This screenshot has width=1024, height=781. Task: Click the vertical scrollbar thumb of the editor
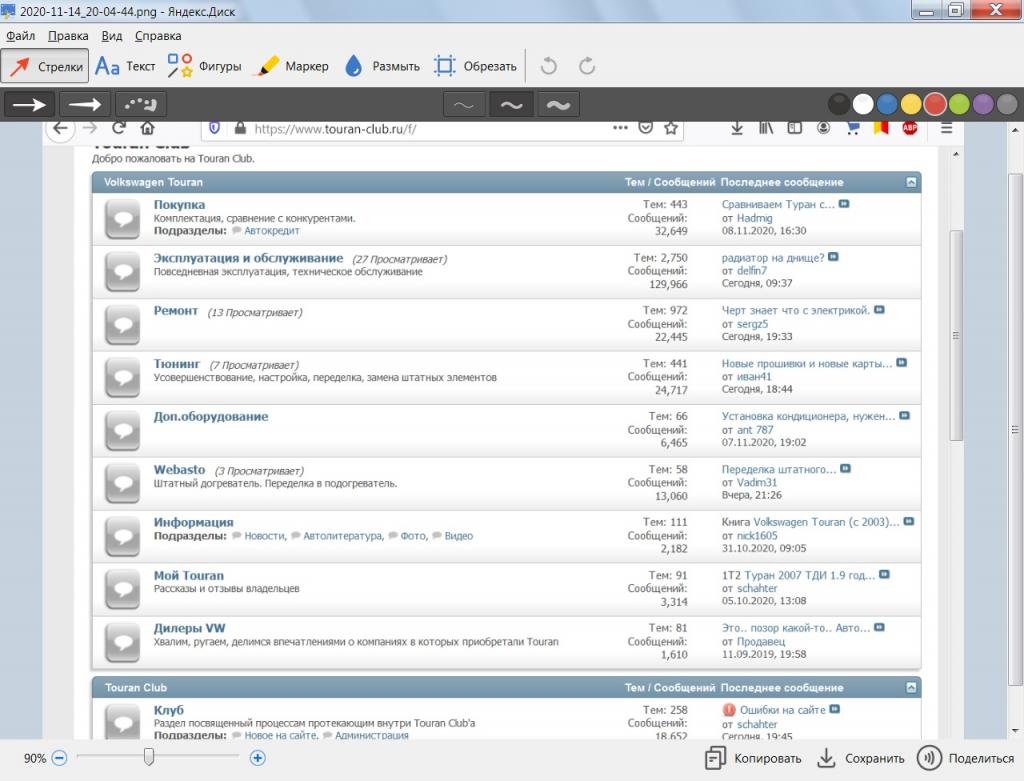click(1015, 430)
